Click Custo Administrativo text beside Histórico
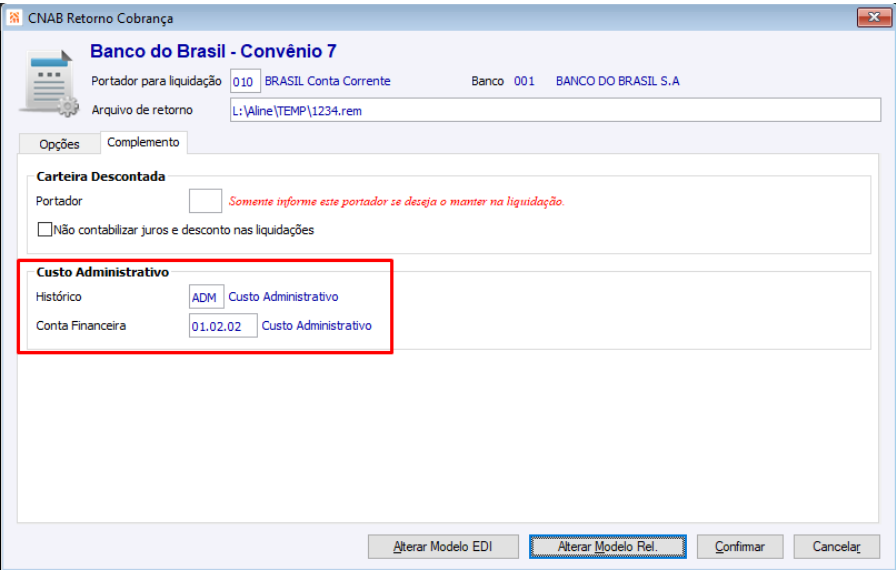The width and height of the screenshot is (896, 572). pyautogui.click(x=283, y=297)
